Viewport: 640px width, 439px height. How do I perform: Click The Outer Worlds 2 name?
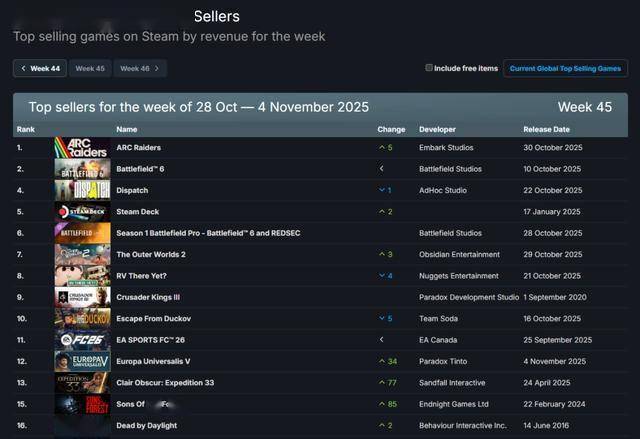tap(151, 255)
